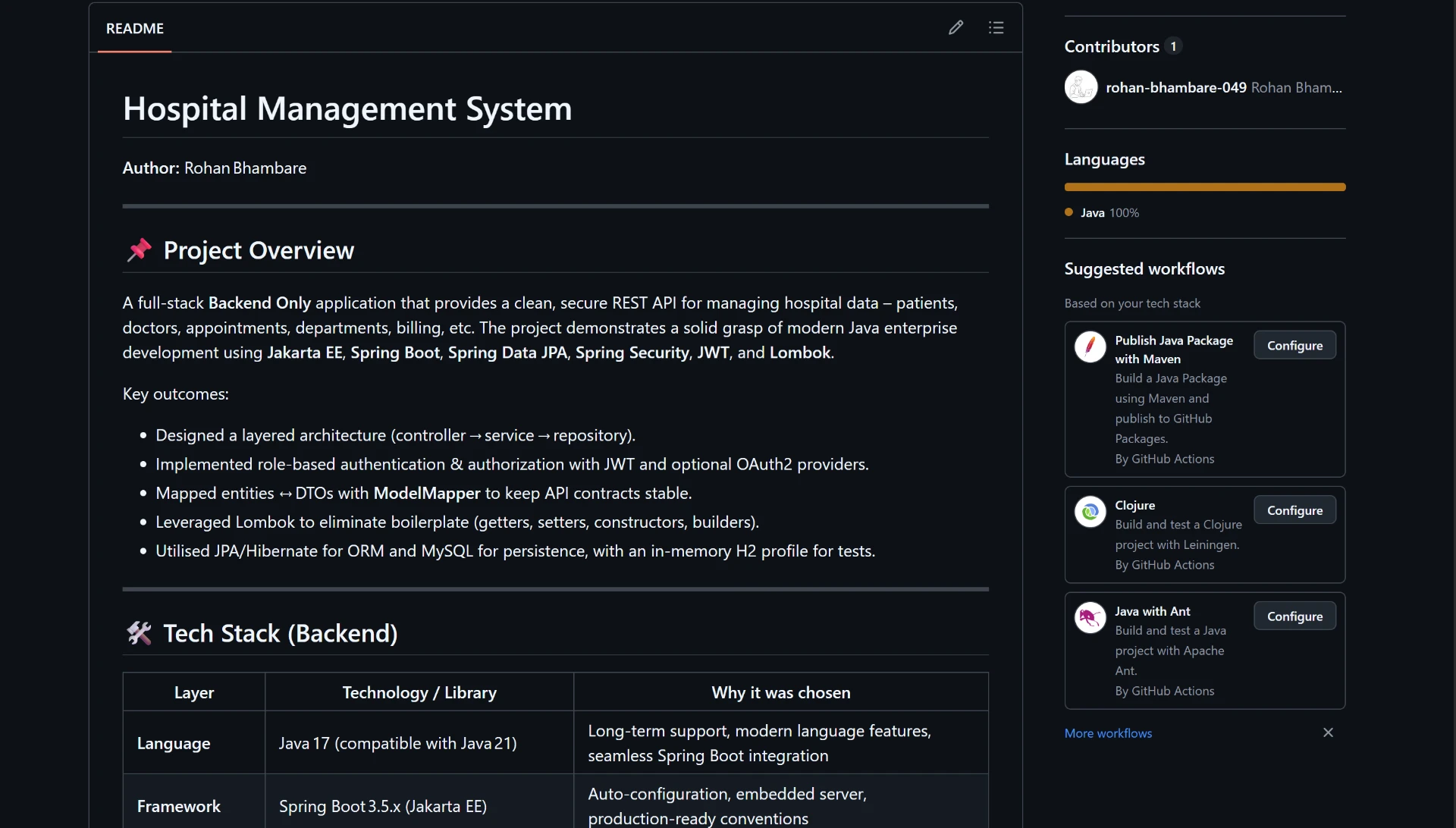The height and width of the screenshot is (828, 1456).
Task: Click the Layer table header
Action: tap(194, 692)
